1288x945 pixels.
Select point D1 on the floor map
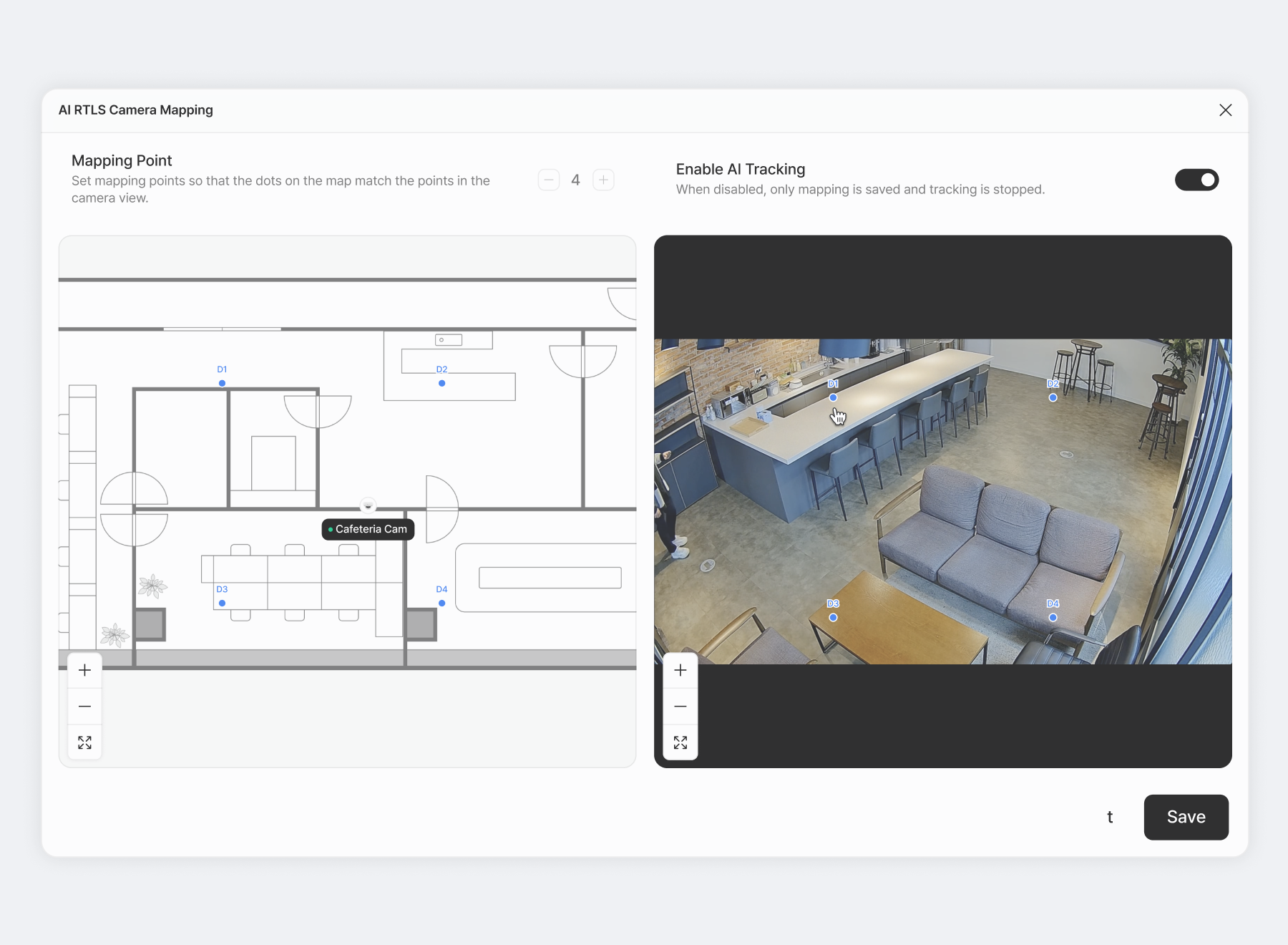(222, 383)
